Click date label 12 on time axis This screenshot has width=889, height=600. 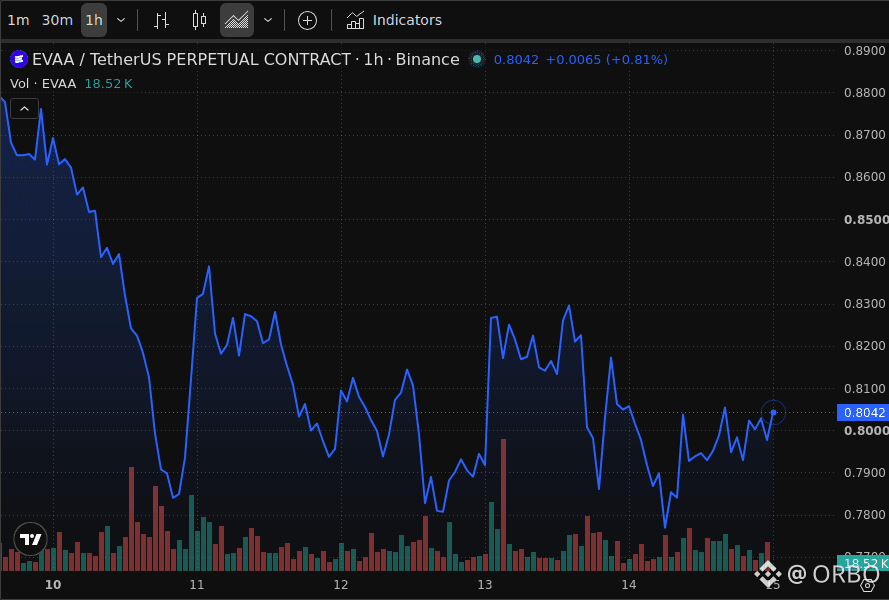click(x=341, y=585)
